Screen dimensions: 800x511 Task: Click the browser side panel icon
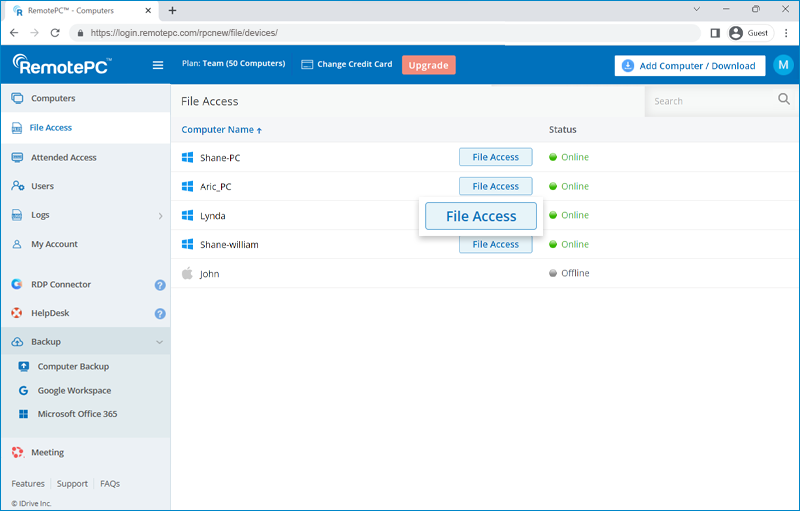click(x=715, y=32)
